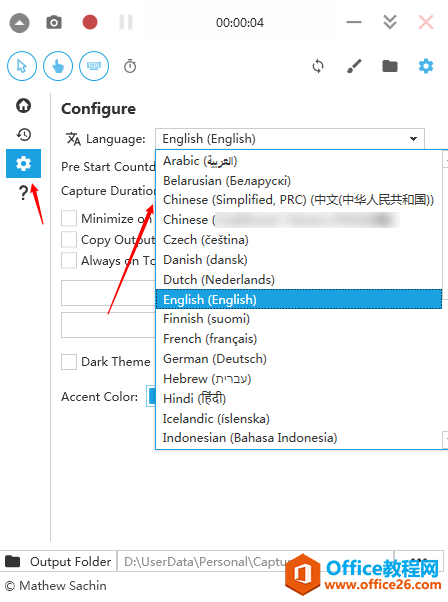This screenshot has height=602, width=448.
Task: Start recording with the red record button
Action: pos(90,22)
